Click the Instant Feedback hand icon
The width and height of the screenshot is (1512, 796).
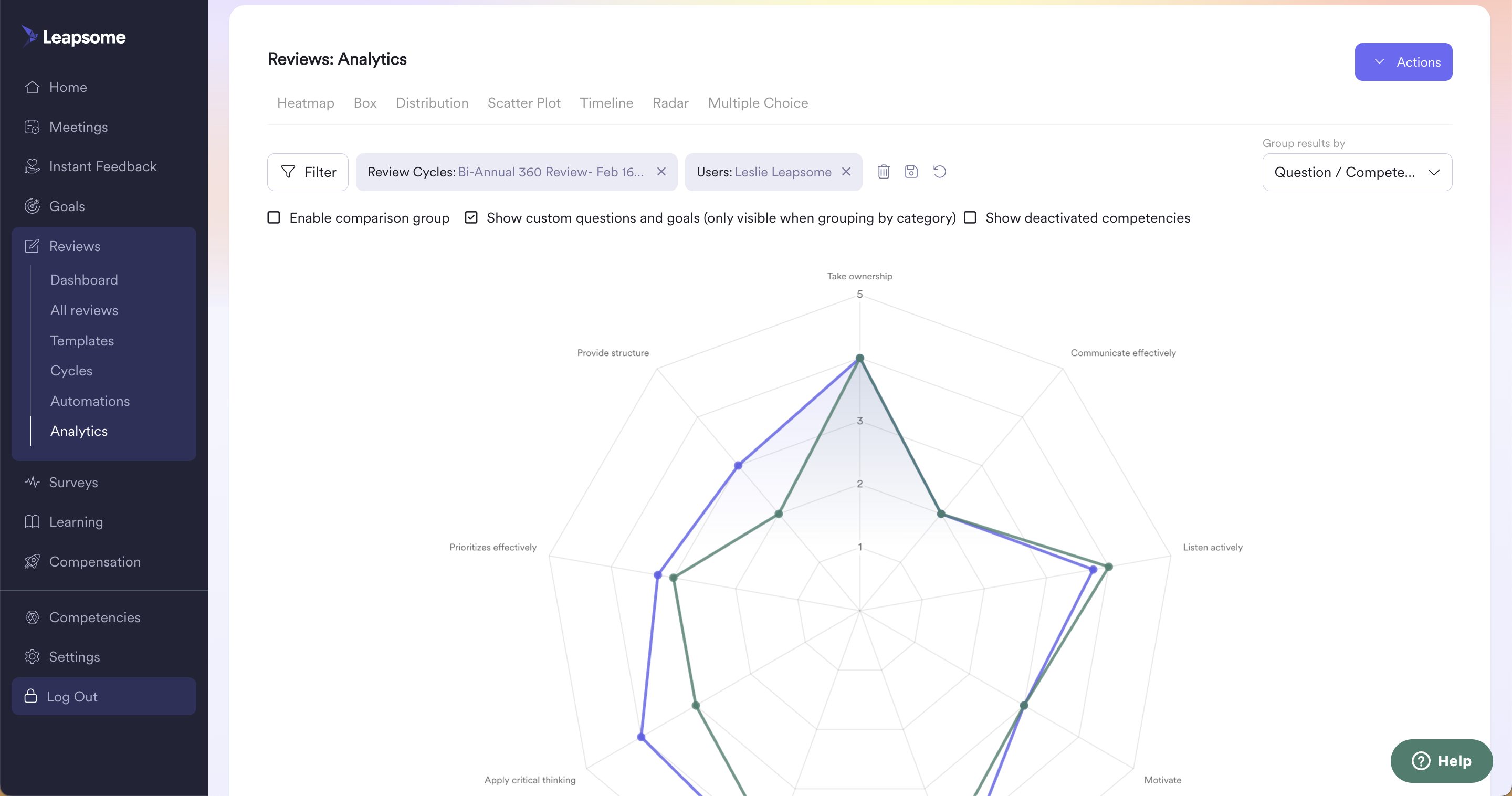click(32, 166)
